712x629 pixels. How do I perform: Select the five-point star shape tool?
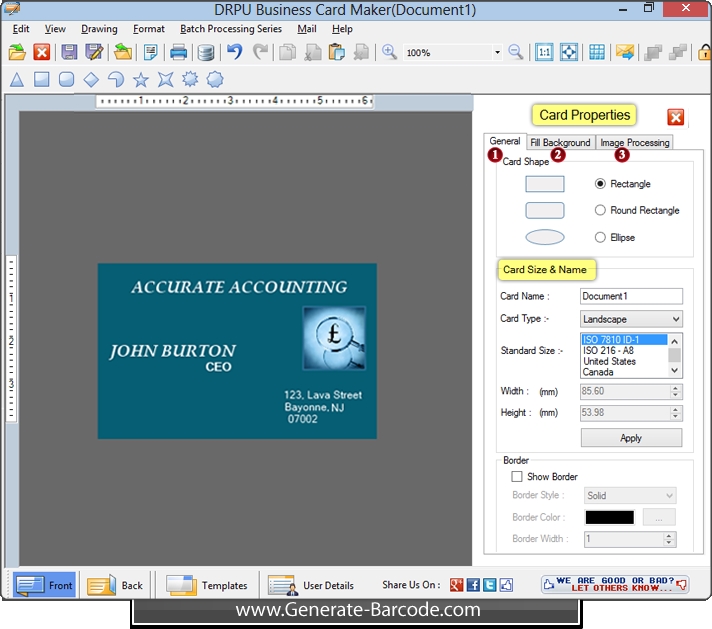[141, 80]
